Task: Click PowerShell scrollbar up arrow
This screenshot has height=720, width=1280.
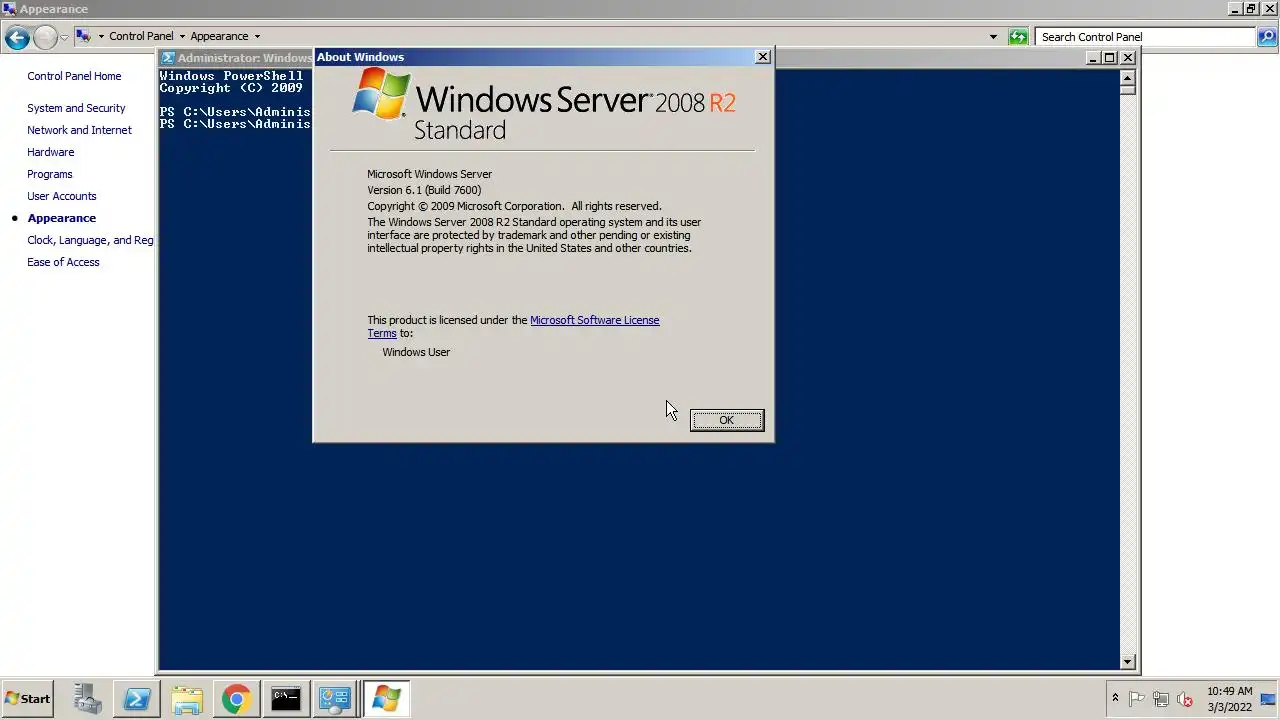Action: point(1128,77)
